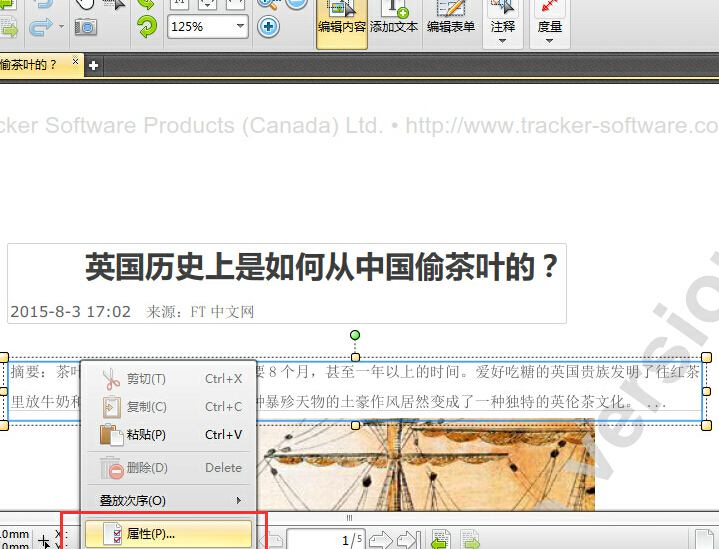Select the snapshot camera tool
719x549 pixels.
click(x=86, y=27)
